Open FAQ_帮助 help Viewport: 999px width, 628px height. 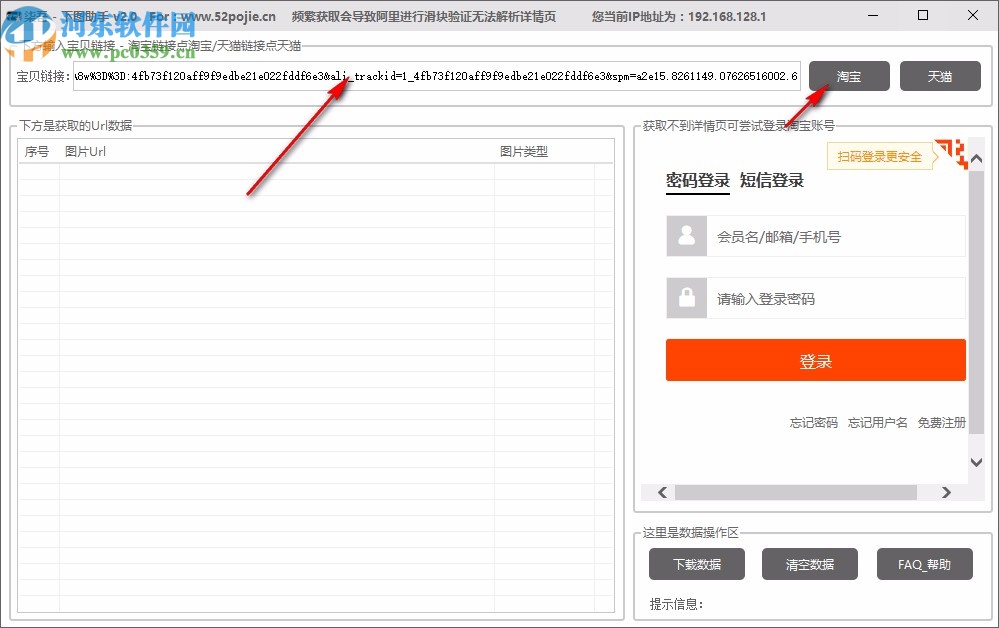click(924, 563)
